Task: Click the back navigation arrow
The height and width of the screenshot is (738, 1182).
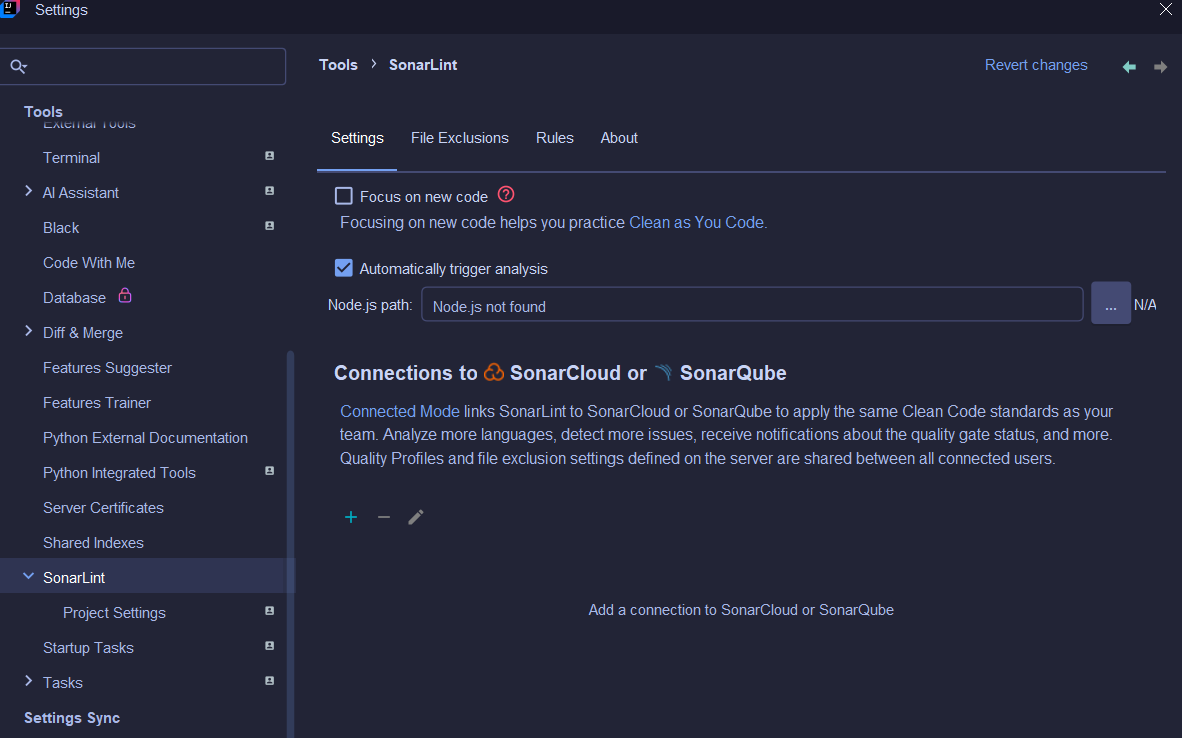Action: coord(1129,67)
